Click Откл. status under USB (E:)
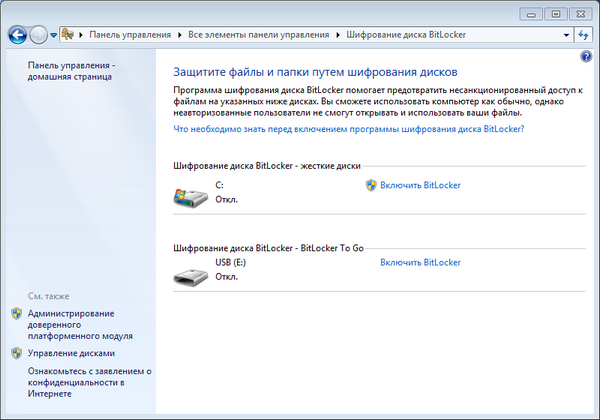 tap(227, 277)
